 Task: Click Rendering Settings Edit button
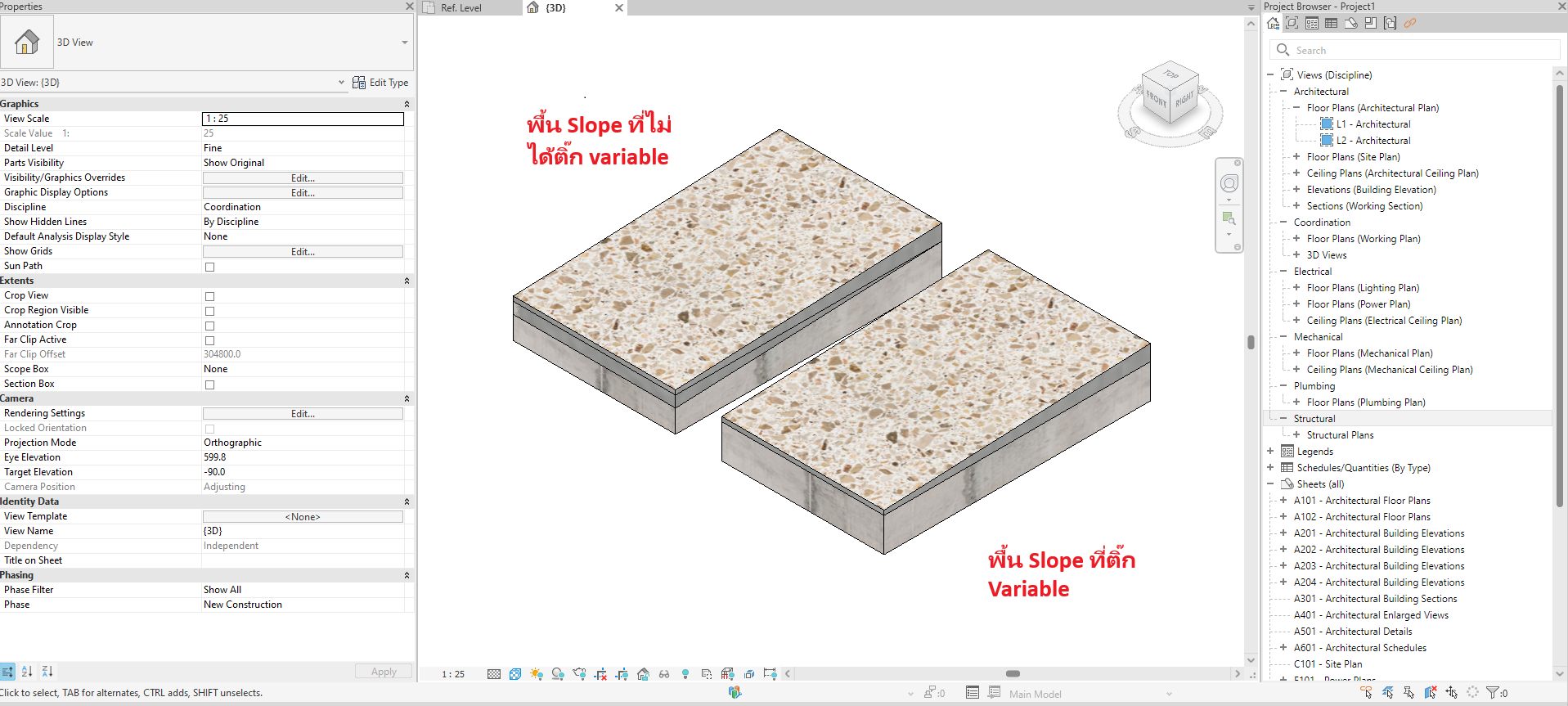point(303,413)
